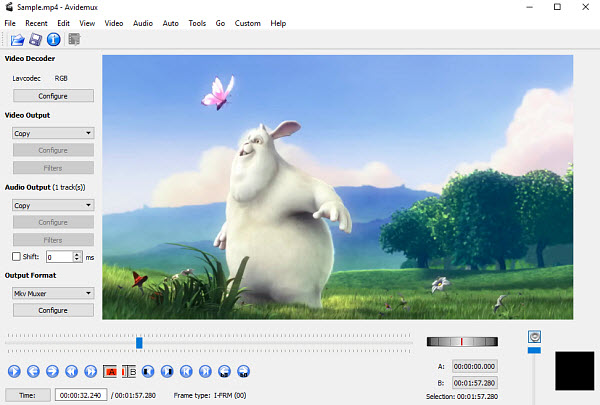Jump to the next keyframe (double right arrows)
Screen dimensions: 600x405
point(91,371)
